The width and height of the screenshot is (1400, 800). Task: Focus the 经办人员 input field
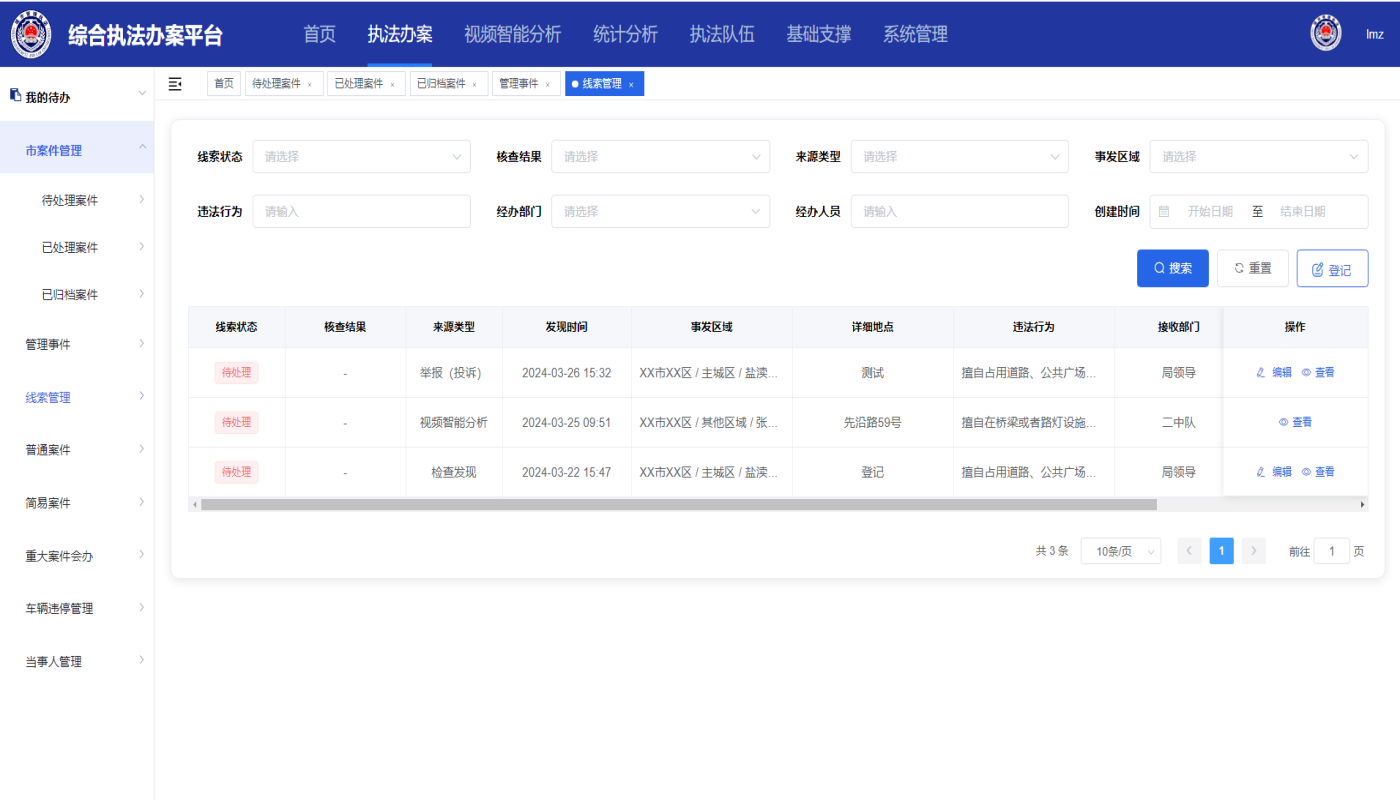[960, 211]
